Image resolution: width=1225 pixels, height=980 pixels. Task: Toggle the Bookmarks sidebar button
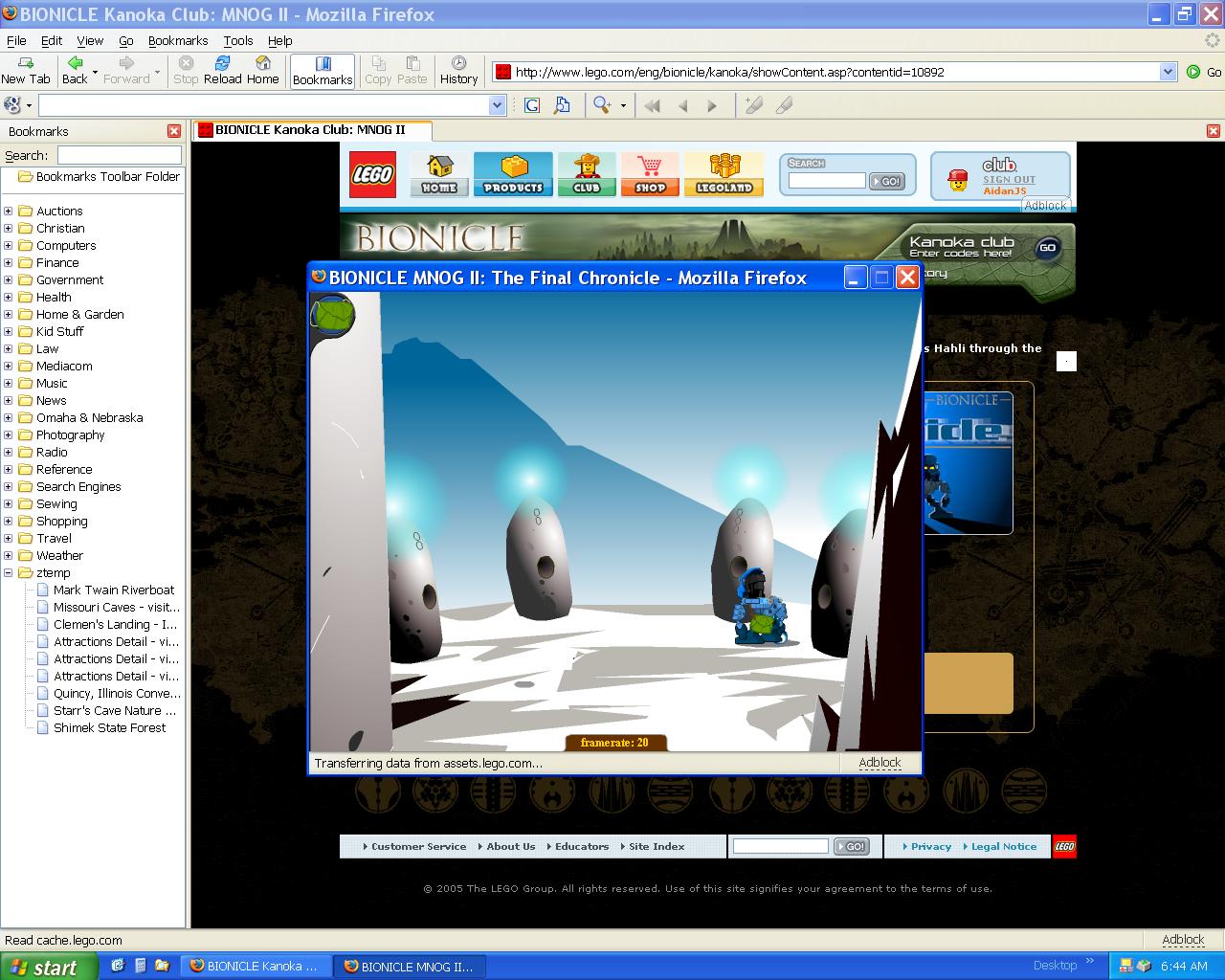[323, 71]
